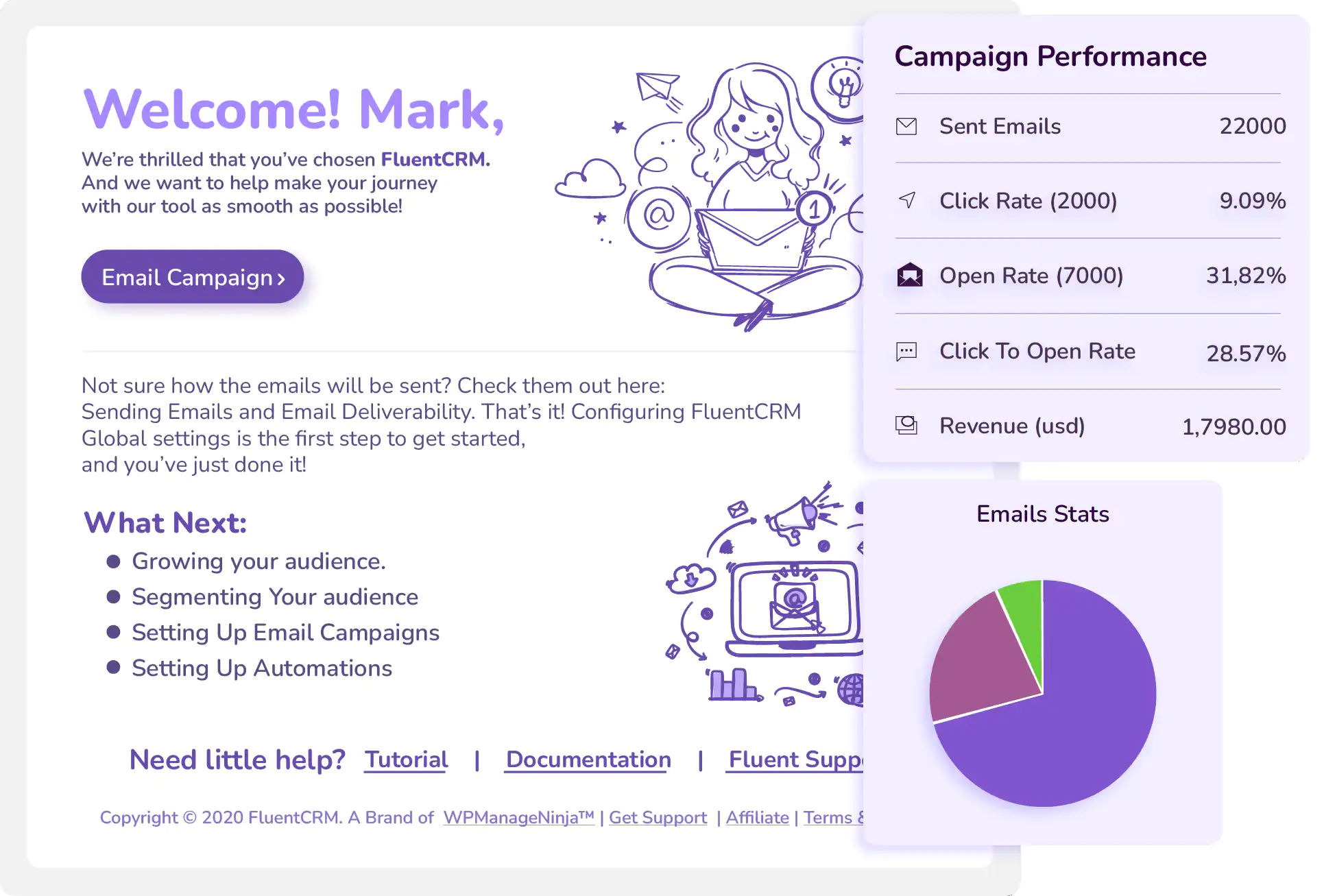Follow the WPManageNinja footer link
This screenshot has width=1324, height=896.
(518, 817)
